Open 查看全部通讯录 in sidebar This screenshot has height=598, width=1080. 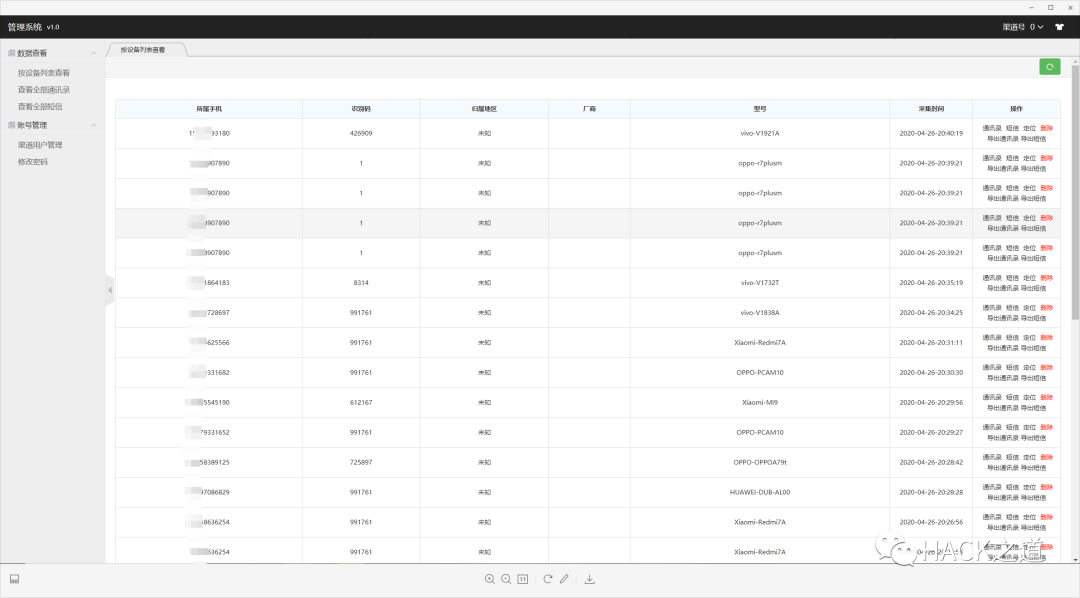(43, 90)
